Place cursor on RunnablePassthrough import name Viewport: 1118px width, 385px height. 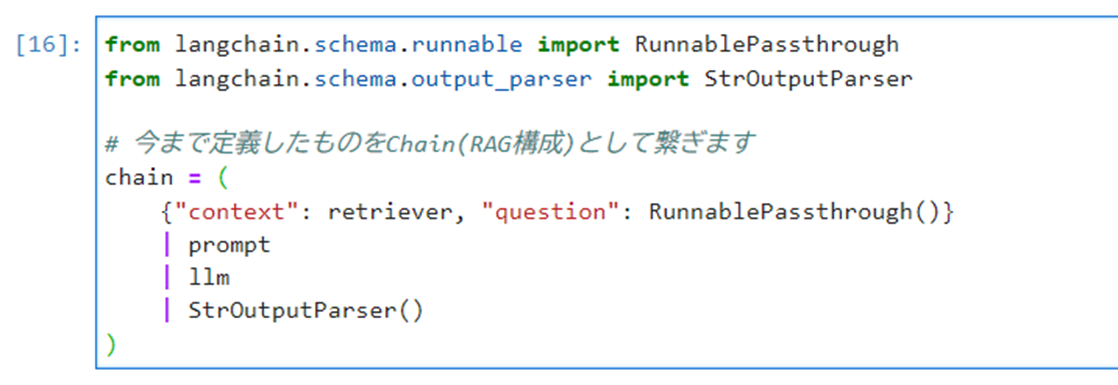(766, 45)
